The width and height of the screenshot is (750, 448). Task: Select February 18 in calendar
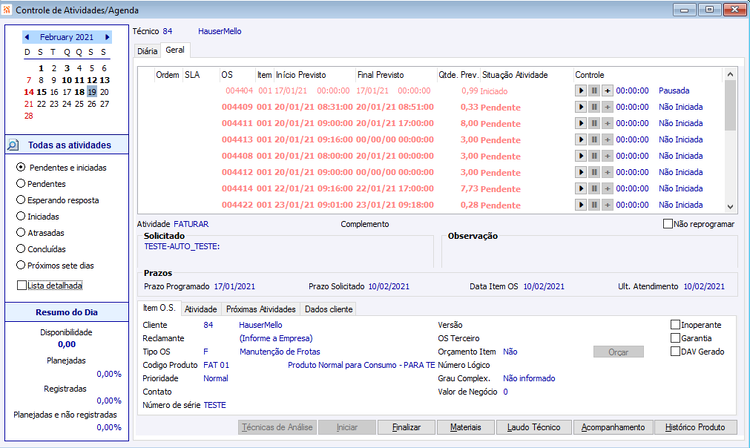coord(79,92)
